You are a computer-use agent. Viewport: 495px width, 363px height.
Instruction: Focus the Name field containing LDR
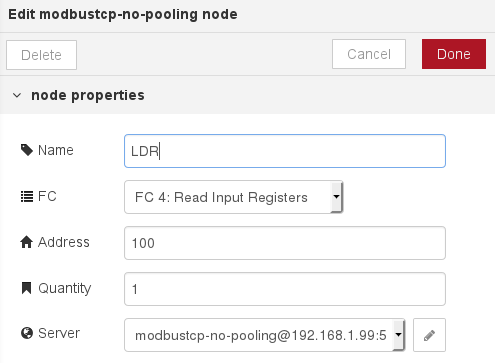point(285,151)
